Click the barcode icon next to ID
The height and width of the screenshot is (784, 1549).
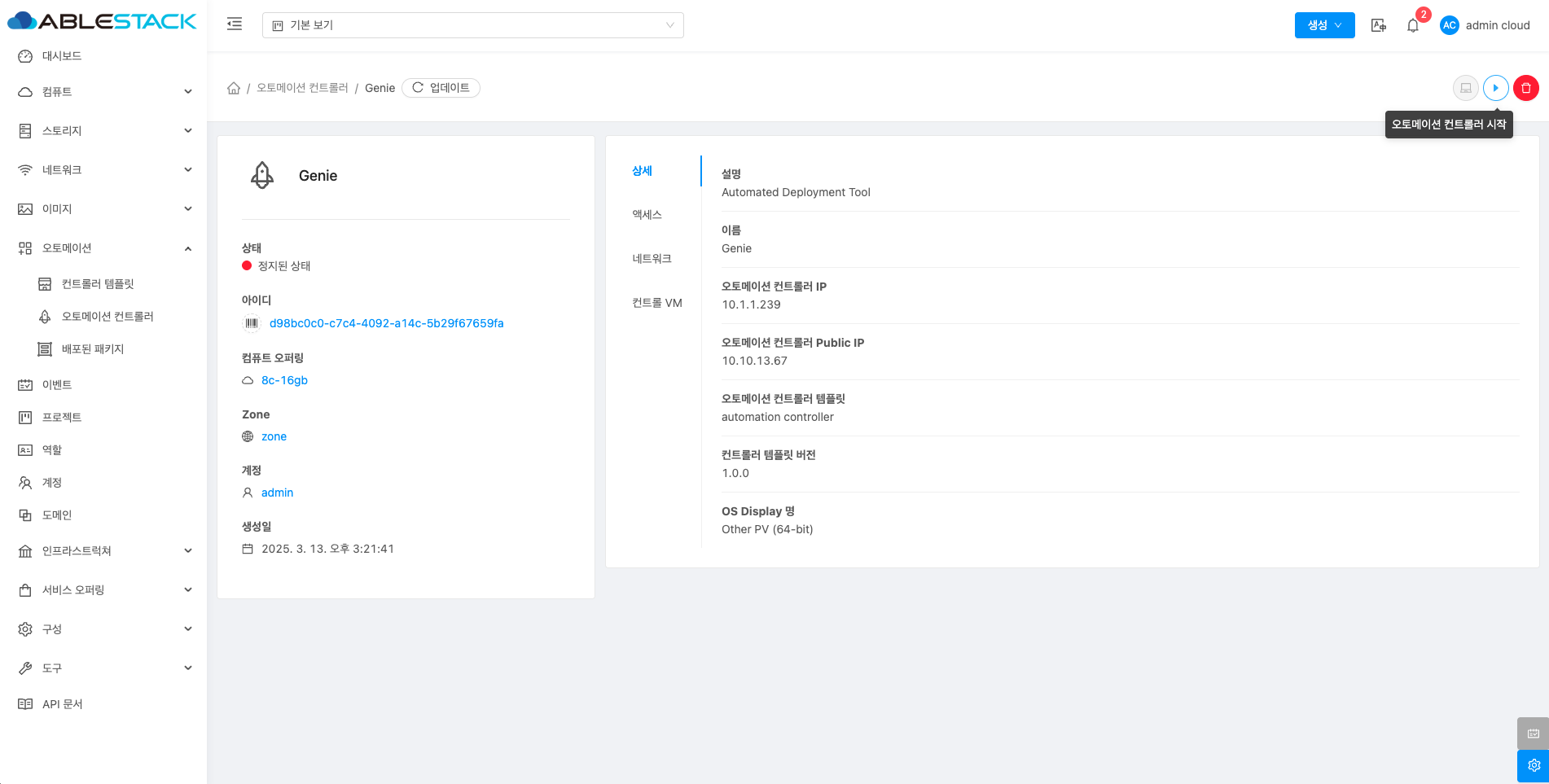(252, 323)
